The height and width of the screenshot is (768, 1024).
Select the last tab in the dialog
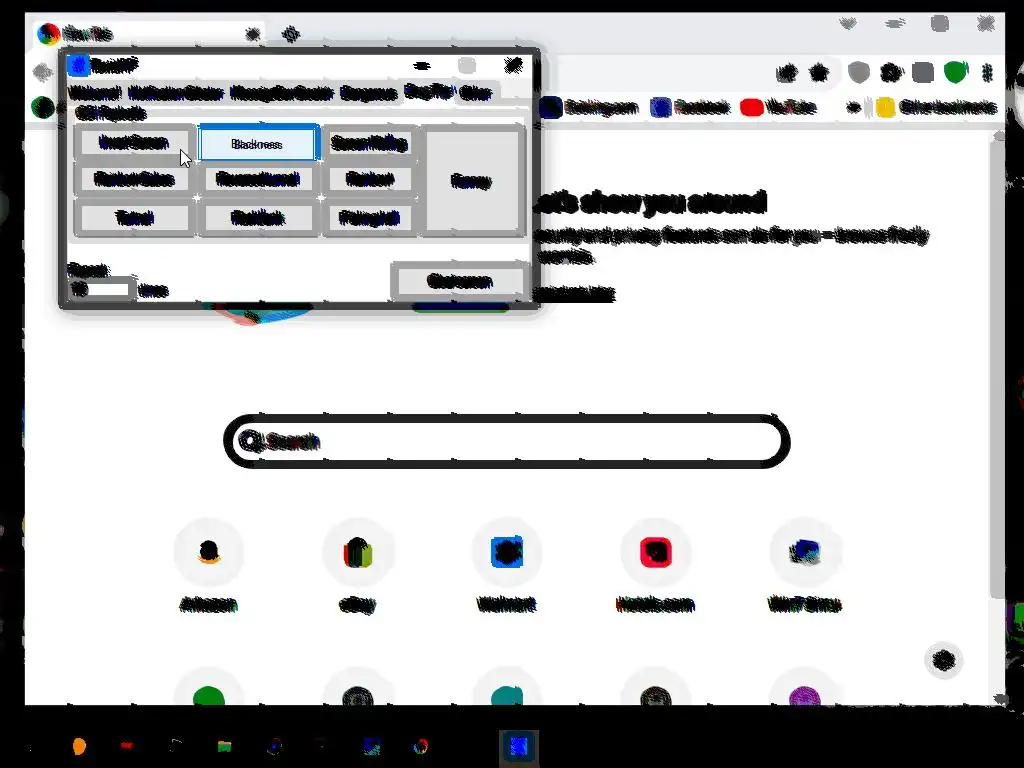(475, 93)
